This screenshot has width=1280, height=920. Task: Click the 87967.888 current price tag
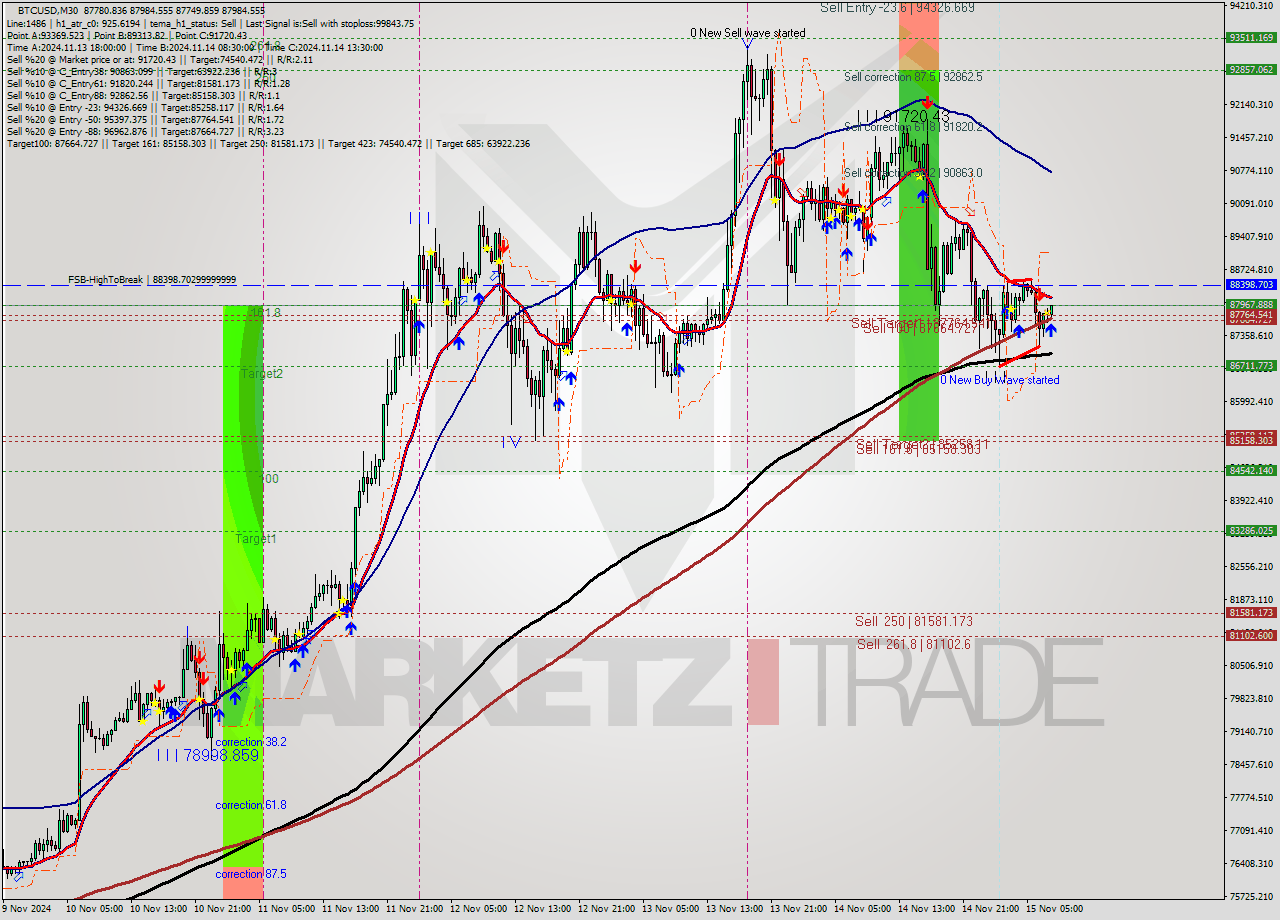1251,304
